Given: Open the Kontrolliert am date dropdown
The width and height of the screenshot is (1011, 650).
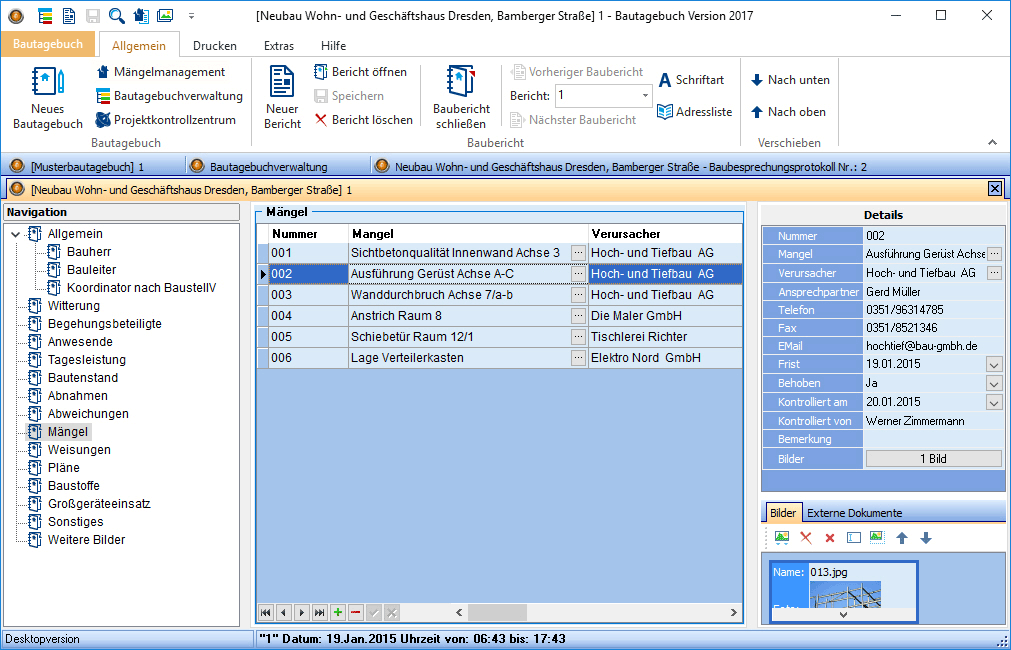Looking at the screenshot, I should pyautogui.click(x=994, y=402).
